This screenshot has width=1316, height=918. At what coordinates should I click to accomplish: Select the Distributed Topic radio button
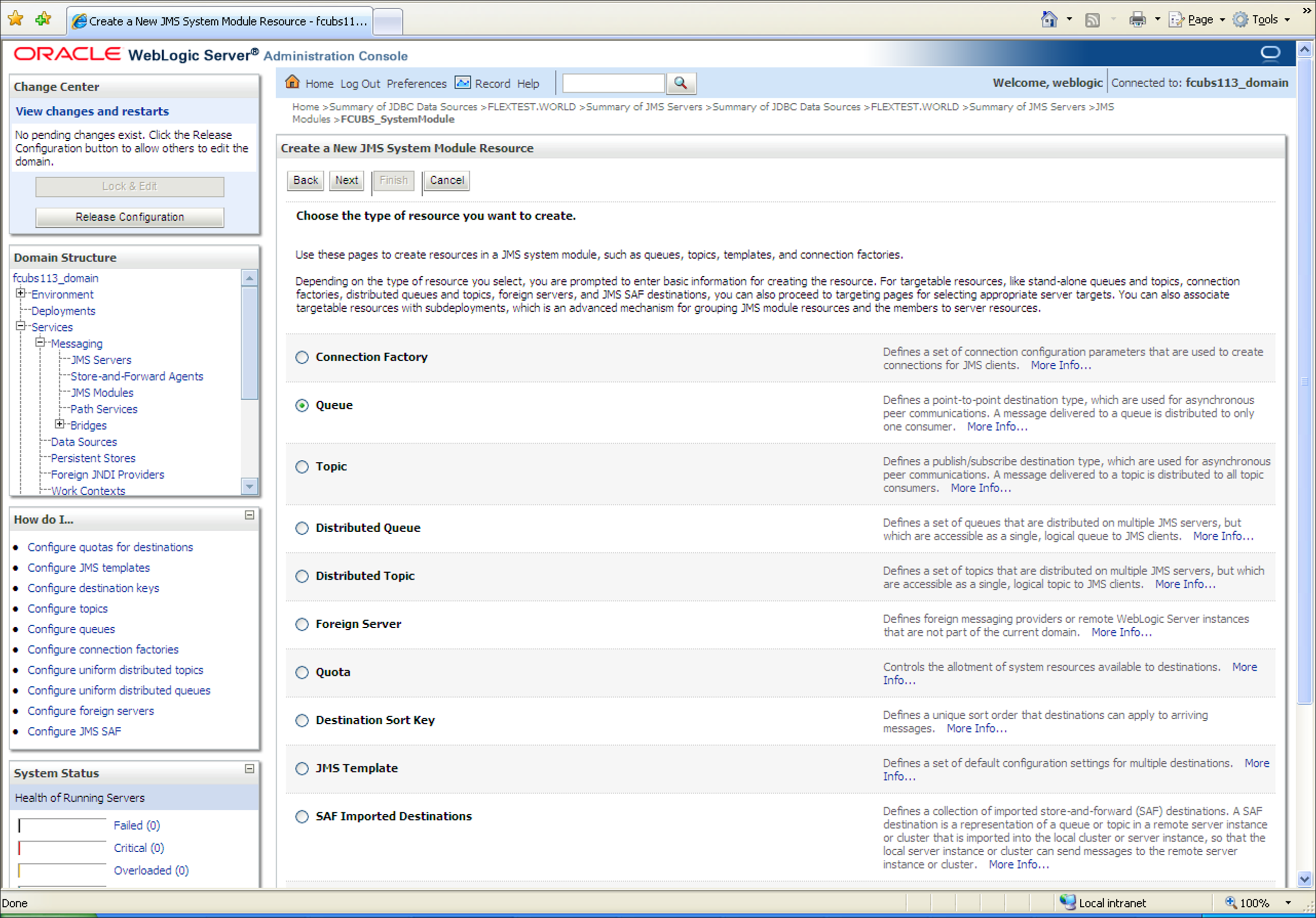pyautogui.click(x=302, y=576)
